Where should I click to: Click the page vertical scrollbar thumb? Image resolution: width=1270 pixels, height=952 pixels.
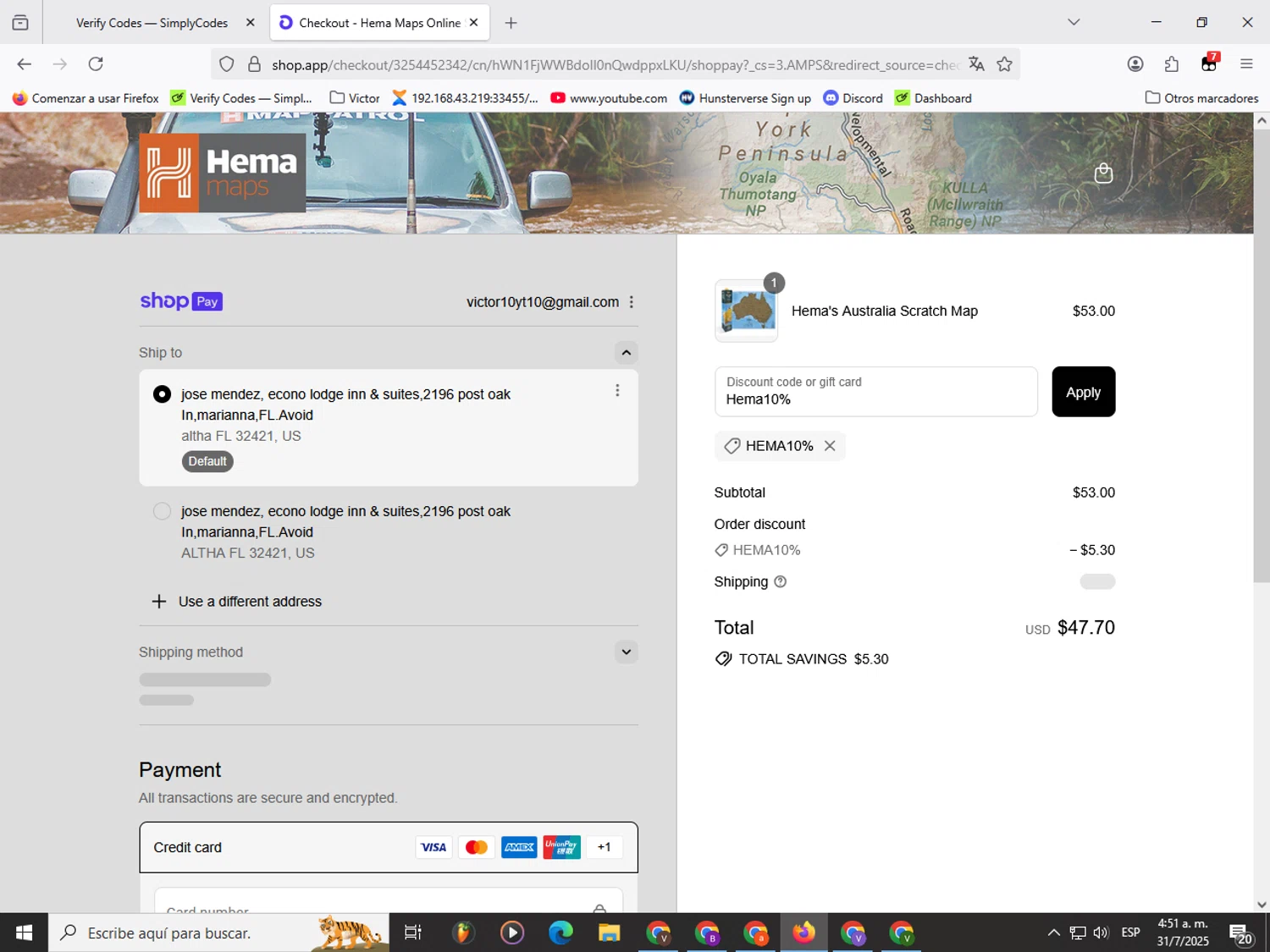1262,355
